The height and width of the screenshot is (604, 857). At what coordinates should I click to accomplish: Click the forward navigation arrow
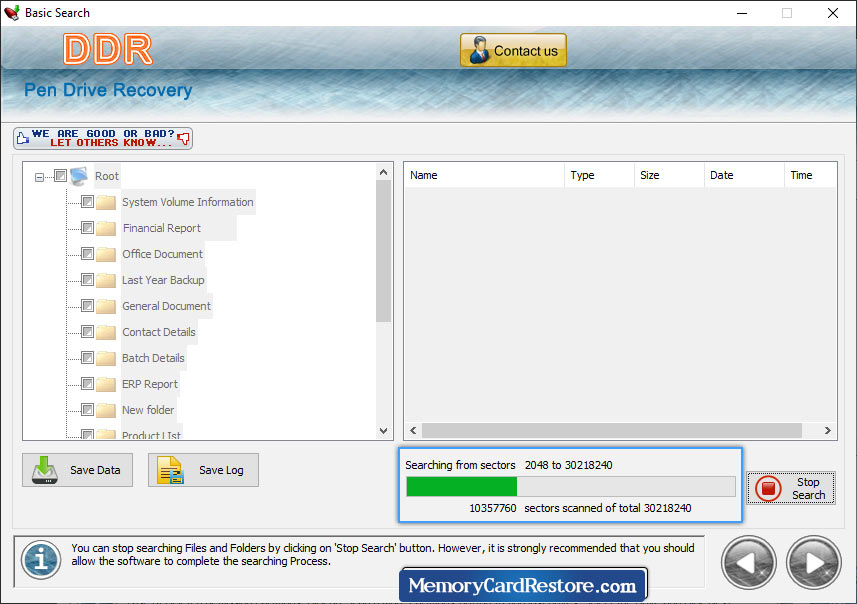pos(813,562)
